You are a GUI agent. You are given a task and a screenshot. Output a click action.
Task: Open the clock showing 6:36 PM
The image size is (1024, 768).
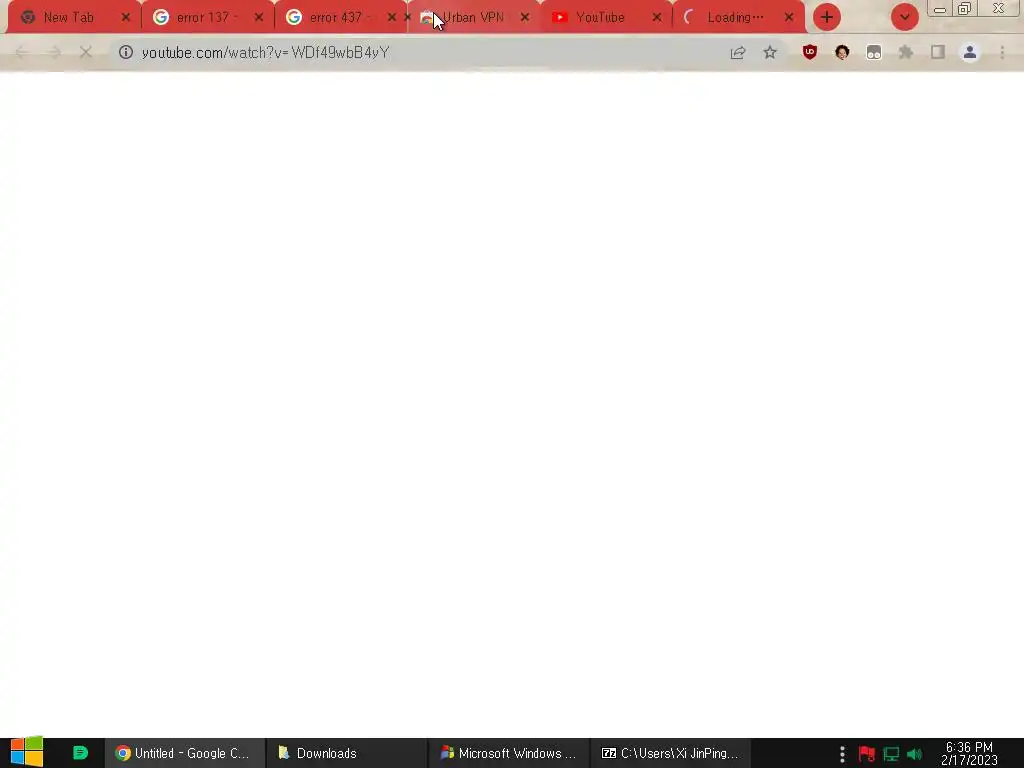(x=969, y=753)
